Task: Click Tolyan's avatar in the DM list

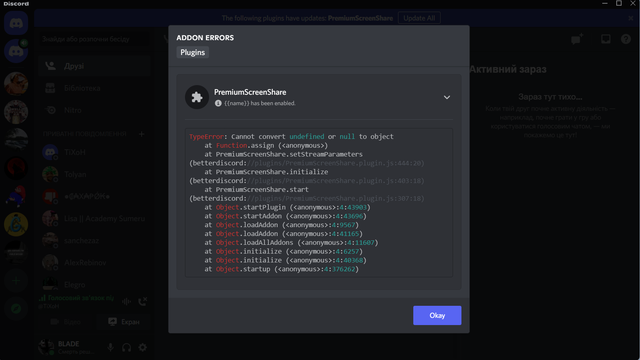Action: 50,174
